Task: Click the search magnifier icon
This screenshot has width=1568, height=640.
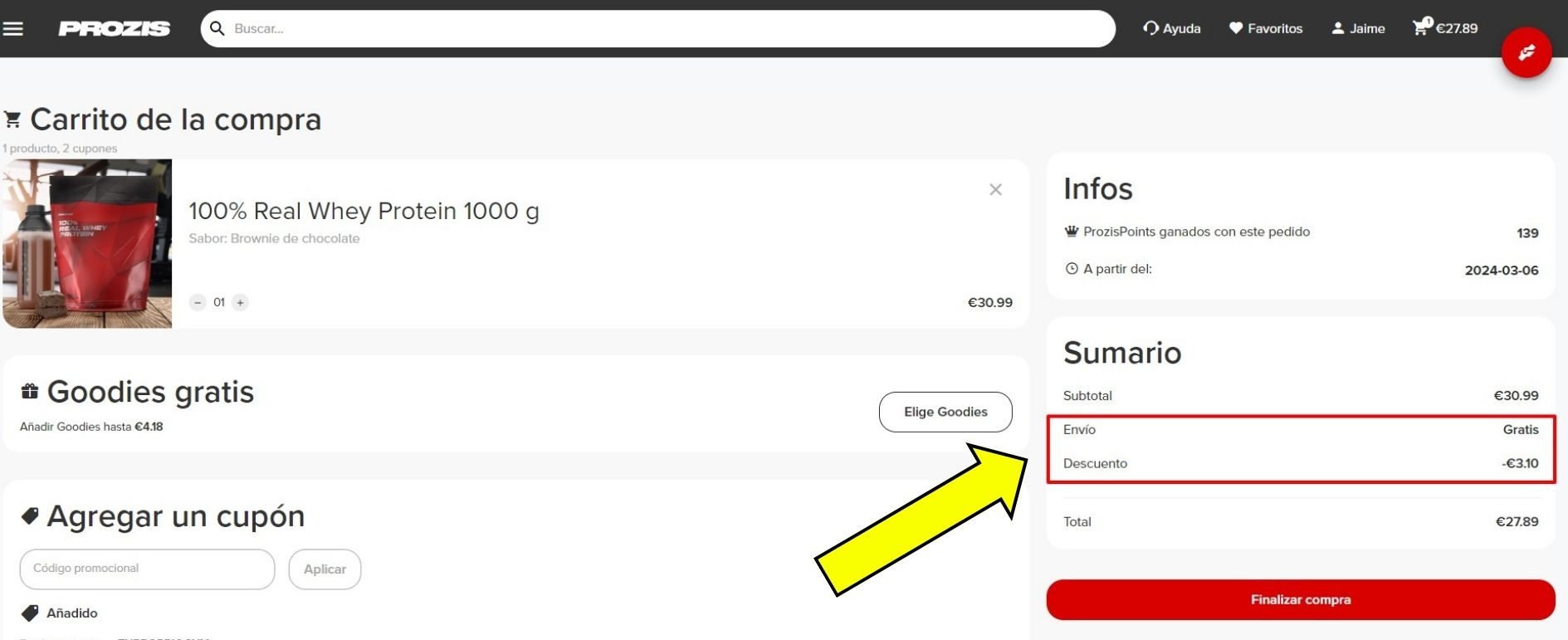Action: point(217,29)
